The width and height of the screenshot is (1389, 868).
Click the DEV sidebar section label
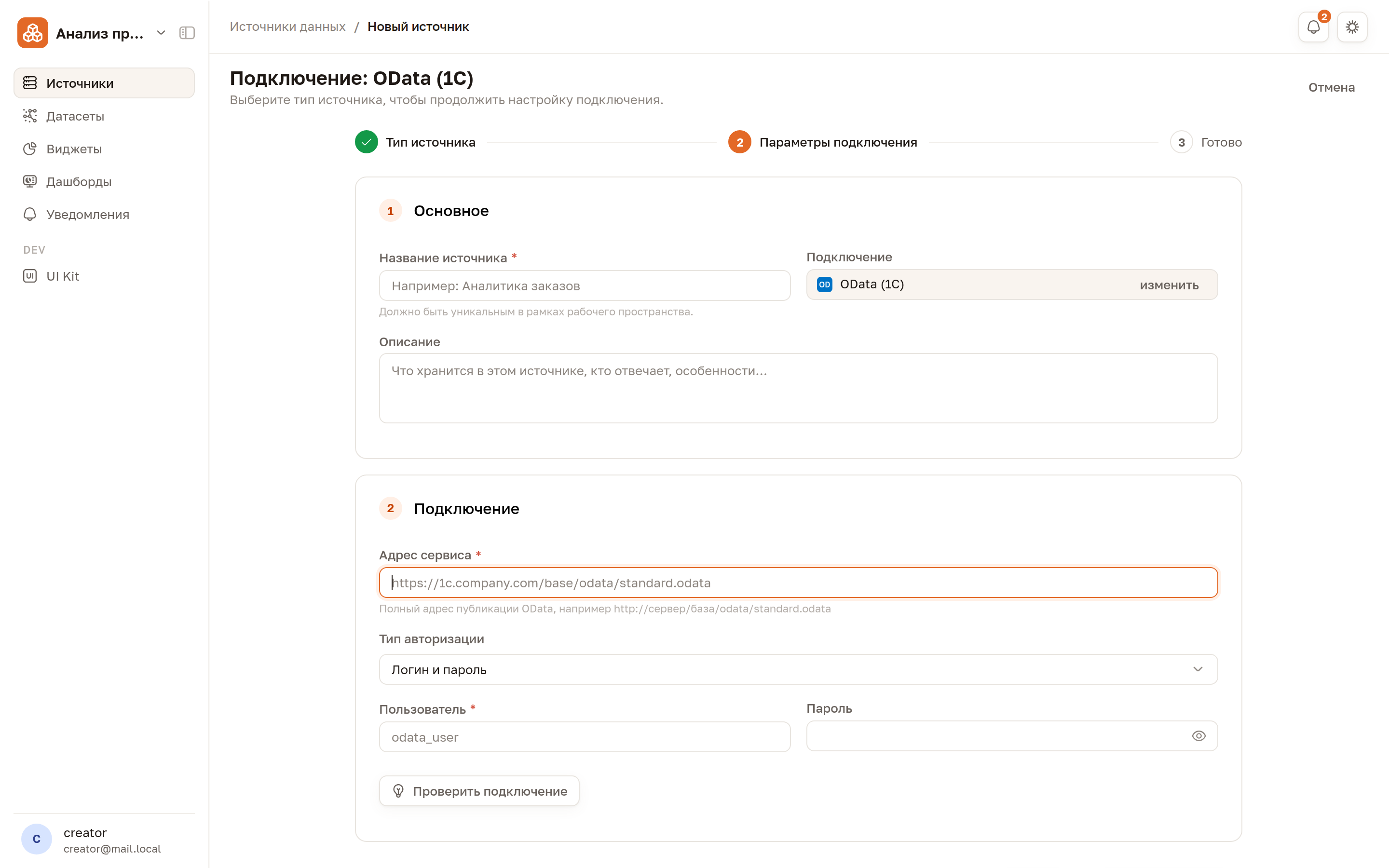coord(34,250)
